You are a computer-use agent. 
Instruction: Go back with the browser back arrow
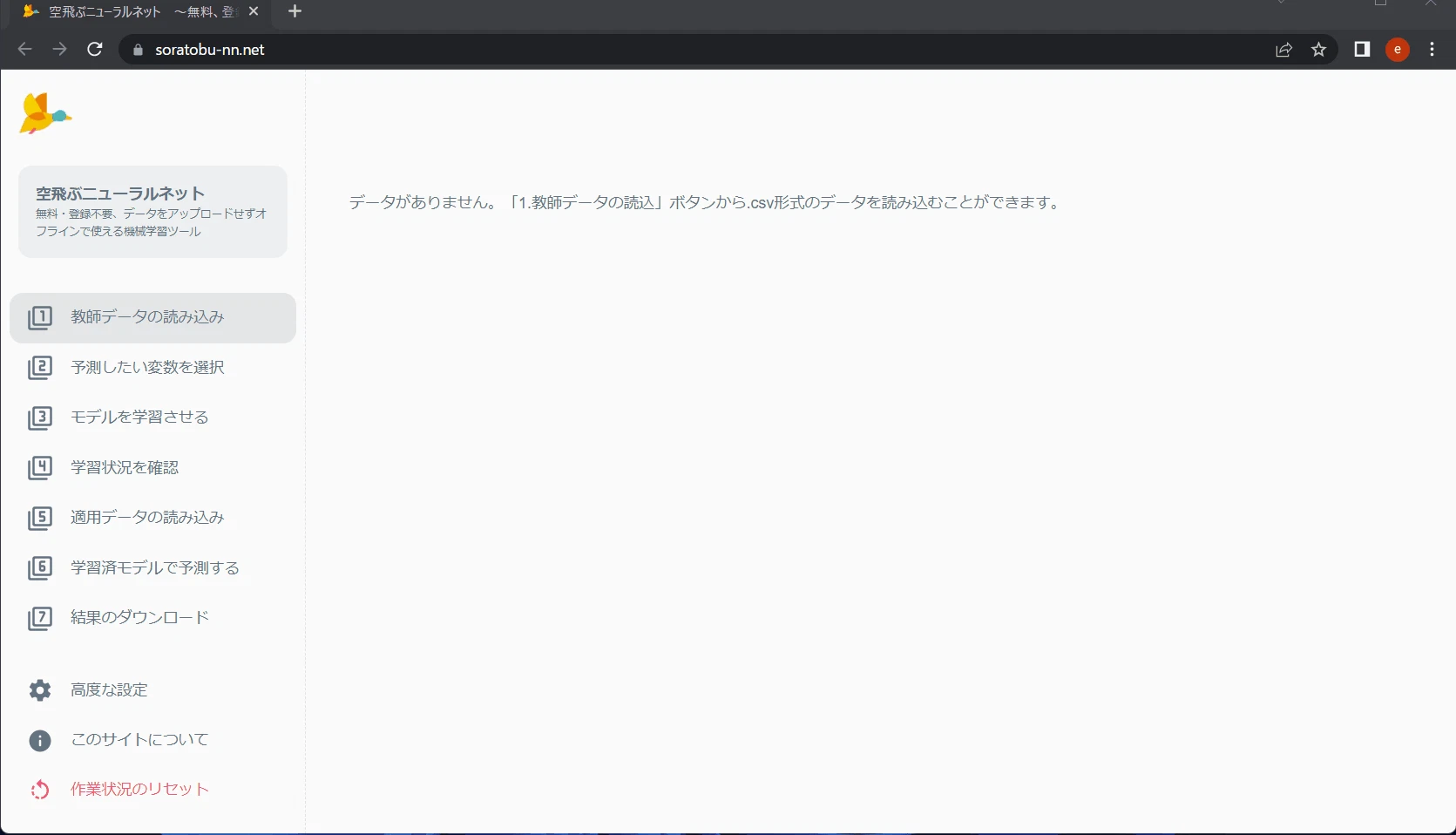click(x=24, y=50)
